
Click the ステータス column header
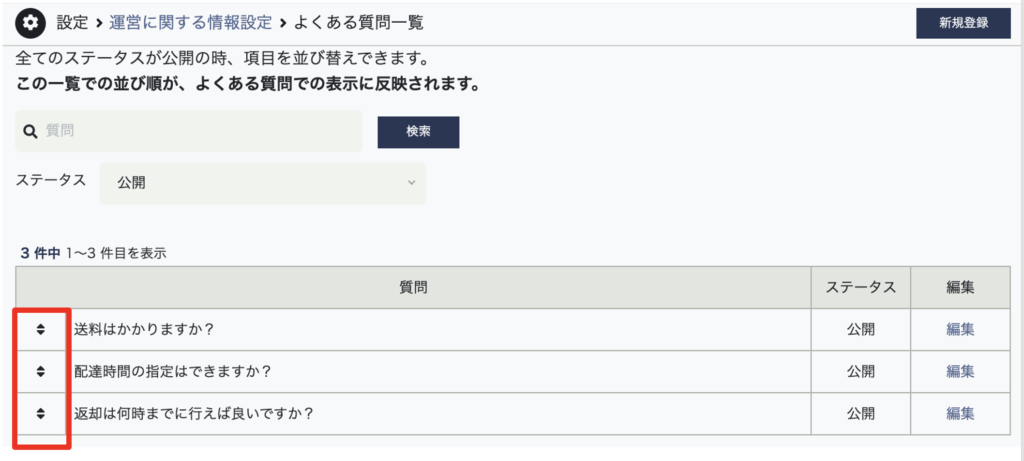pos(860,287)
